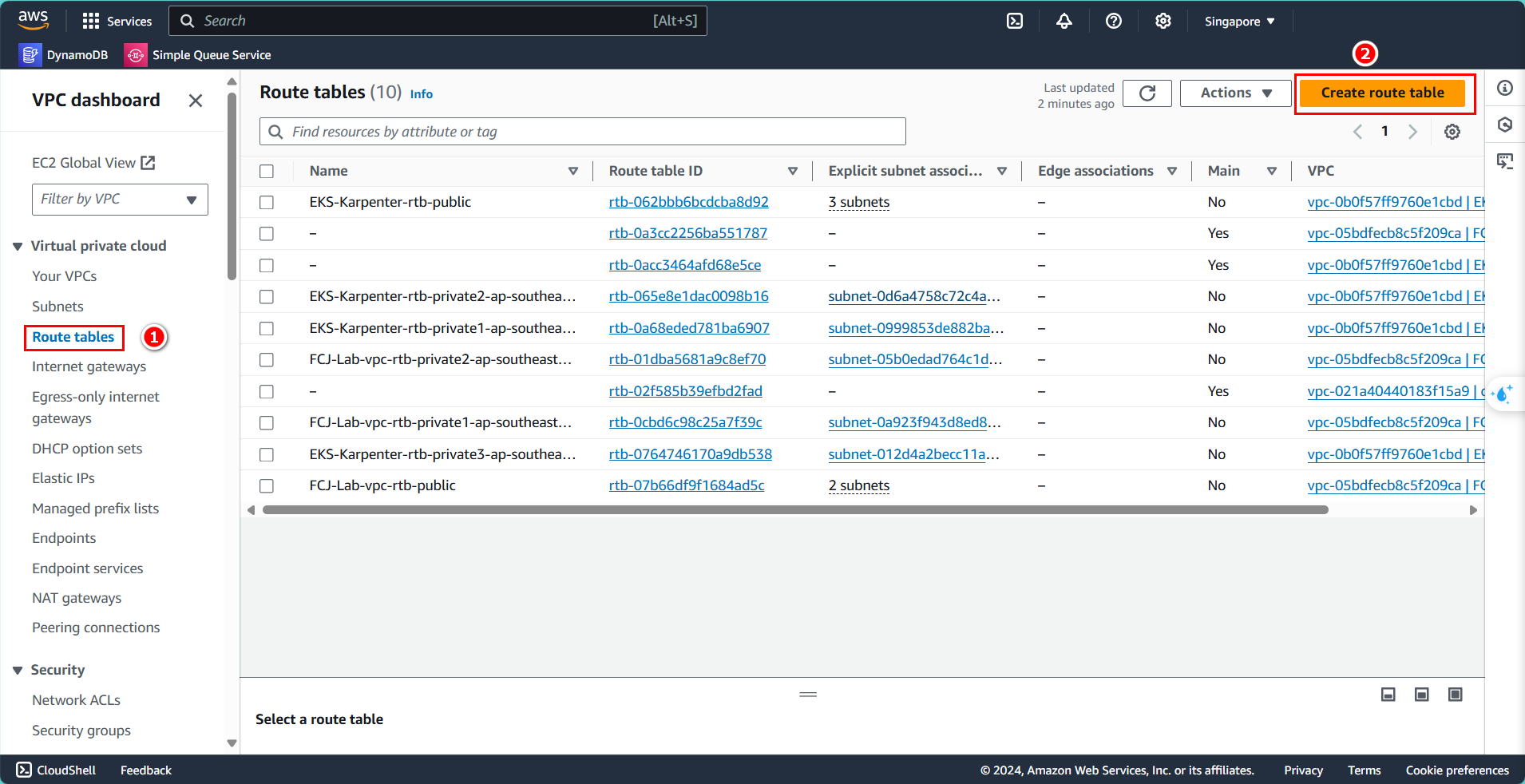Screen dimensions: 1525x784
Task: Open Route tables in sidebar
Action: pos(73,337)
